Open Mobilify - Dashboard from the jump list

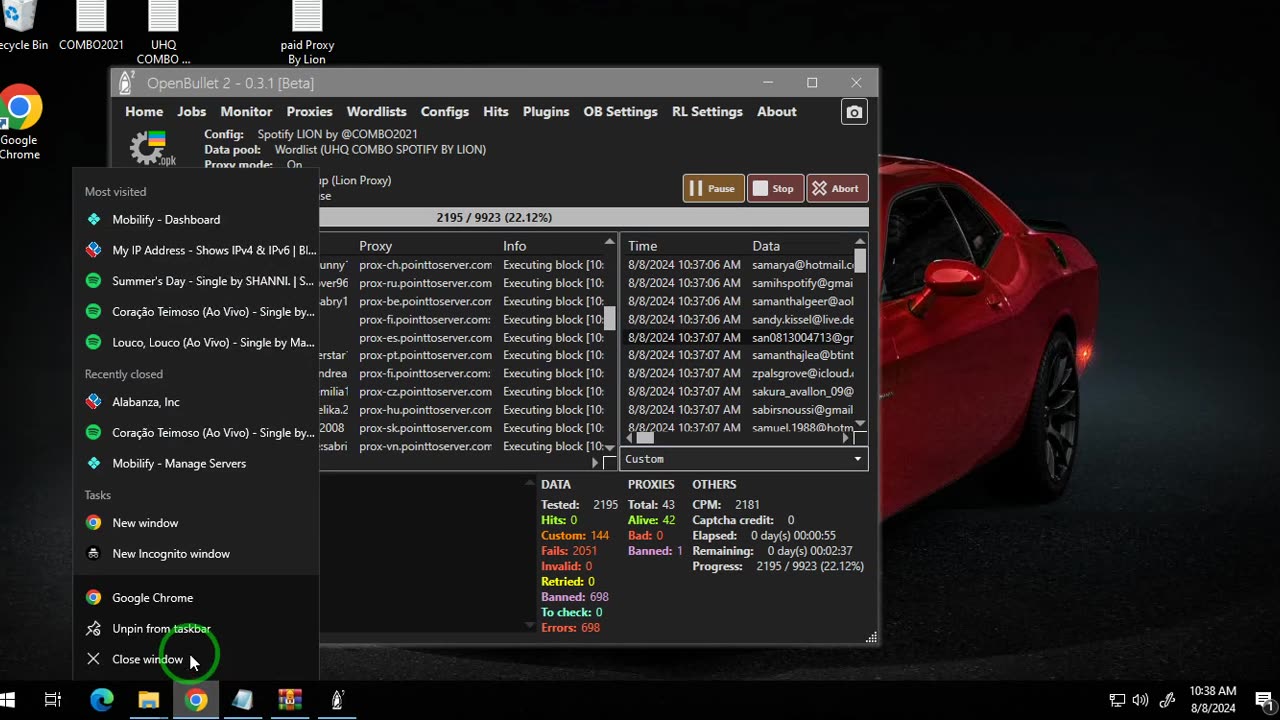(196, 219)
